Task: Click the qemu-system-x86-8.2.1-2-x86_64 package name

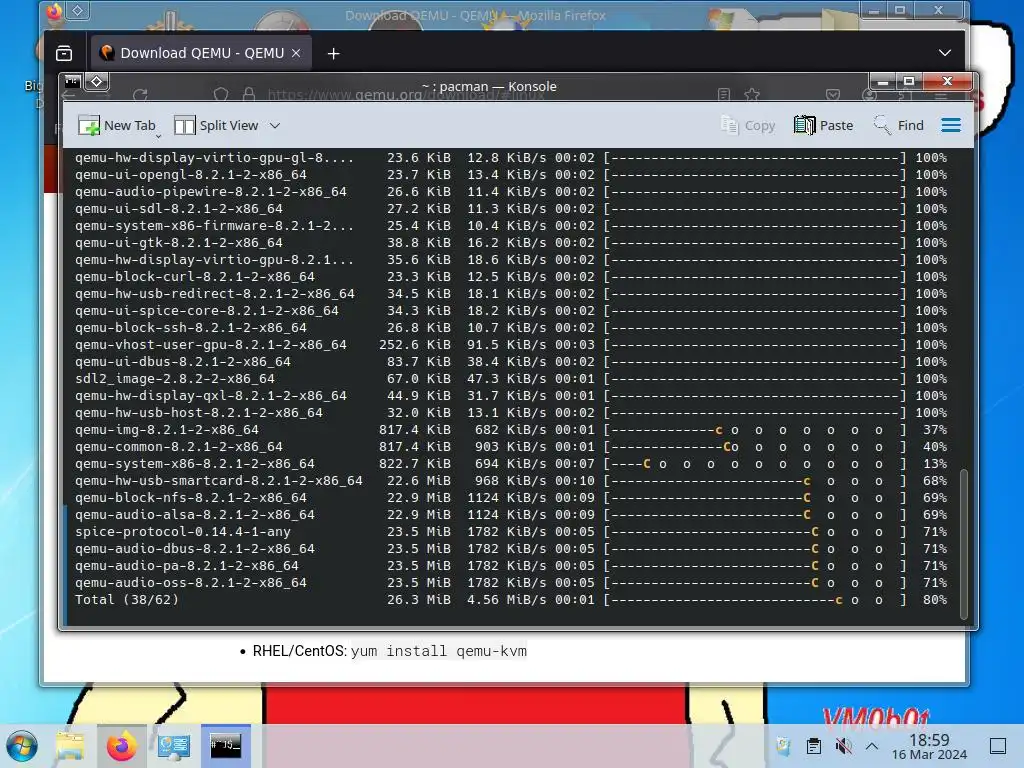Action: 195,464
